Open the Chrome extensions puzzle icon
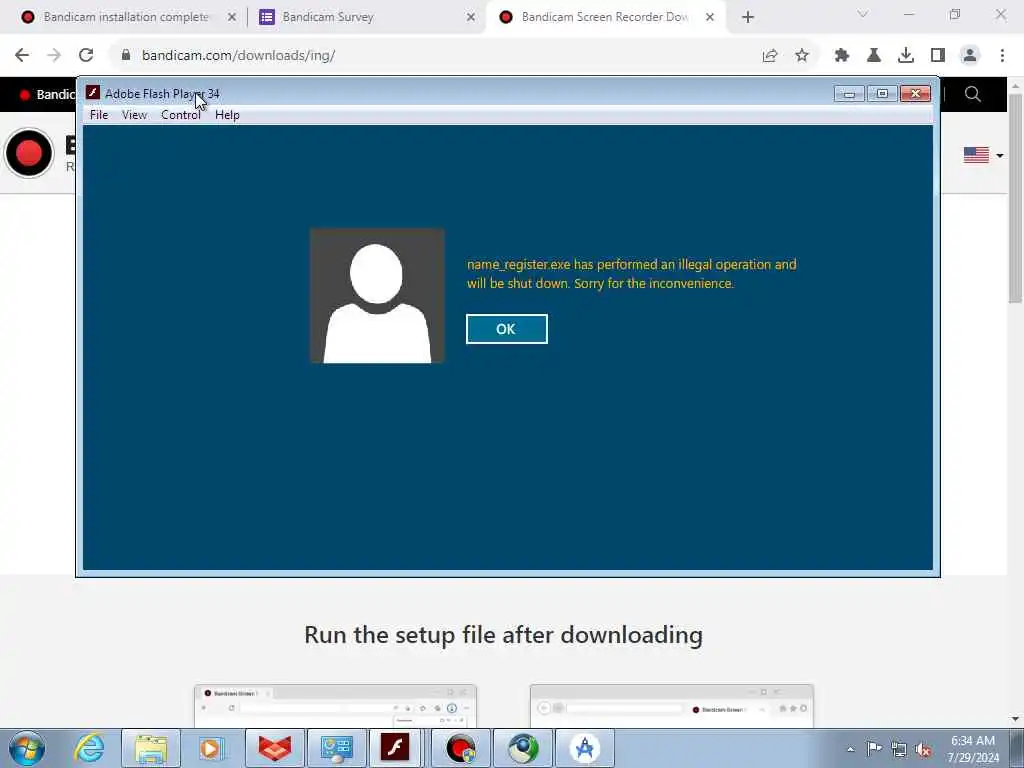Viewport: 1024px width, 768px height. click(x=842, y=56)
